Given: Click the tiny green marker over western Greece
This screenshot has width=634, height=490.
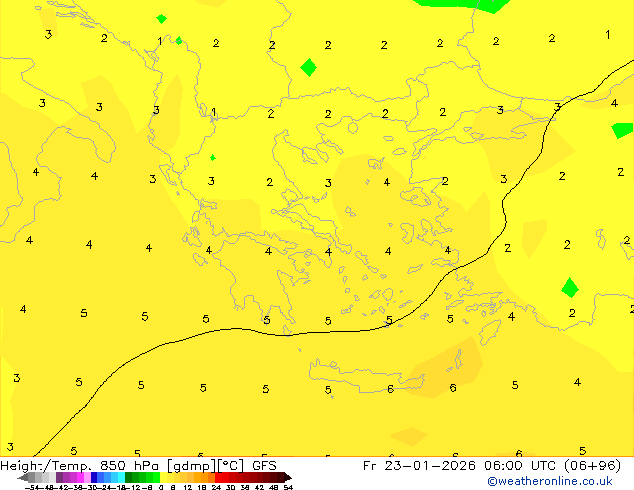Looking at the screenshot, I should (x=212, y=157).
